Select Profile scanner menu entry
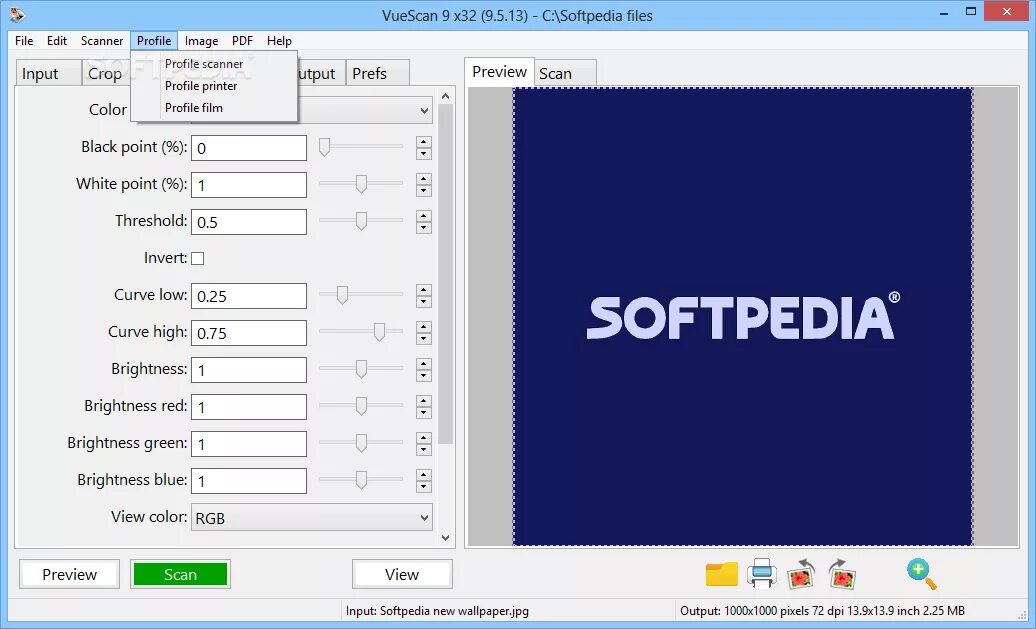The height and width of the screenshot is (629, 1036). pos(204,64)
